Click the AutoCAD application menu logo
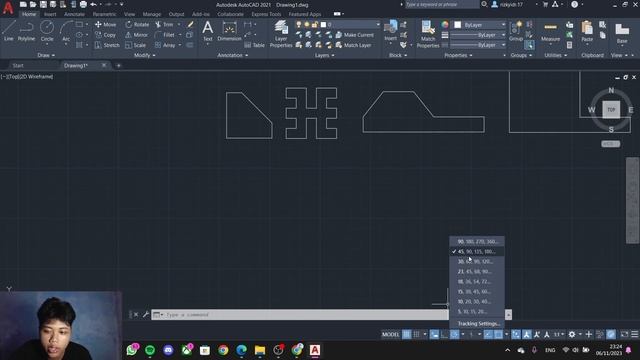The height and width of the screenshot is (360, 640). [8, 8]
